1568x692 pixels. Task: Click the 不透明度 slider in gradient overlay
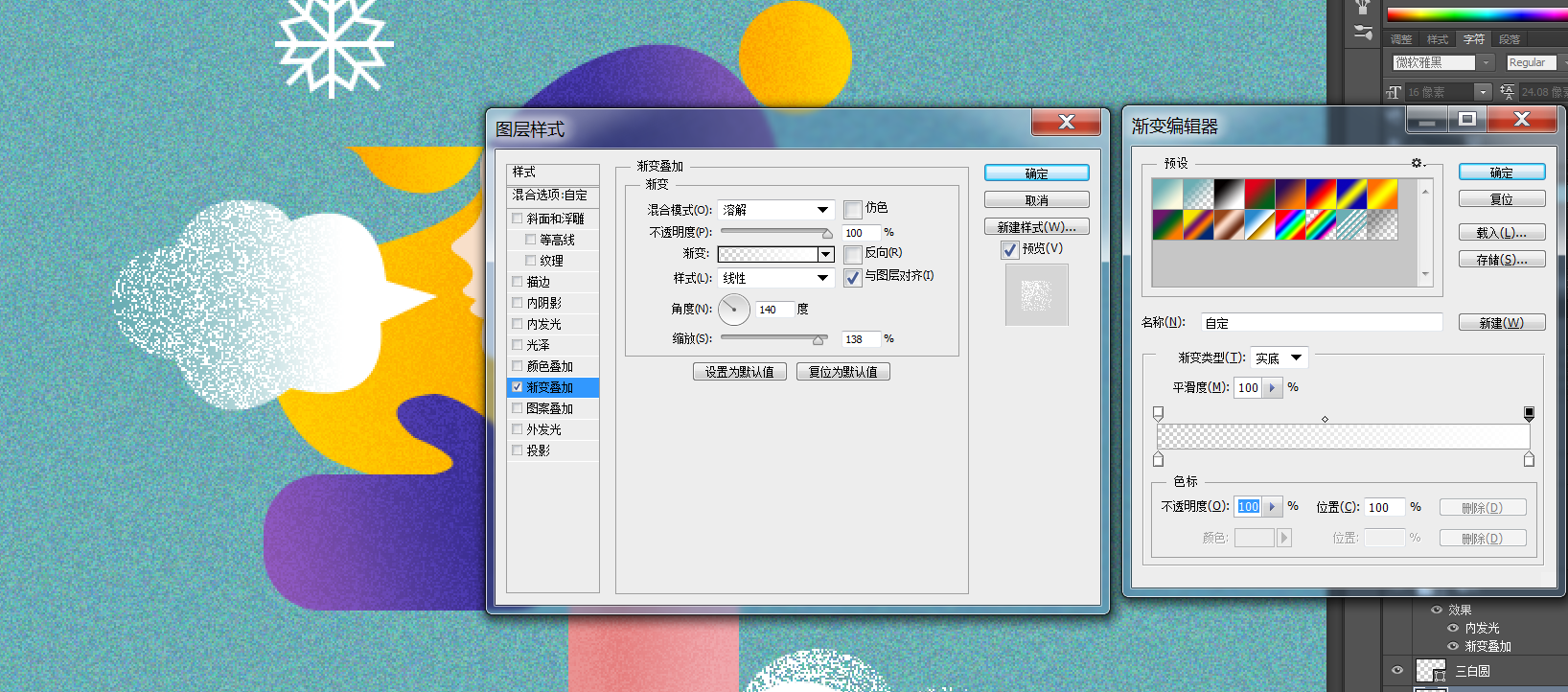point(776,232)
